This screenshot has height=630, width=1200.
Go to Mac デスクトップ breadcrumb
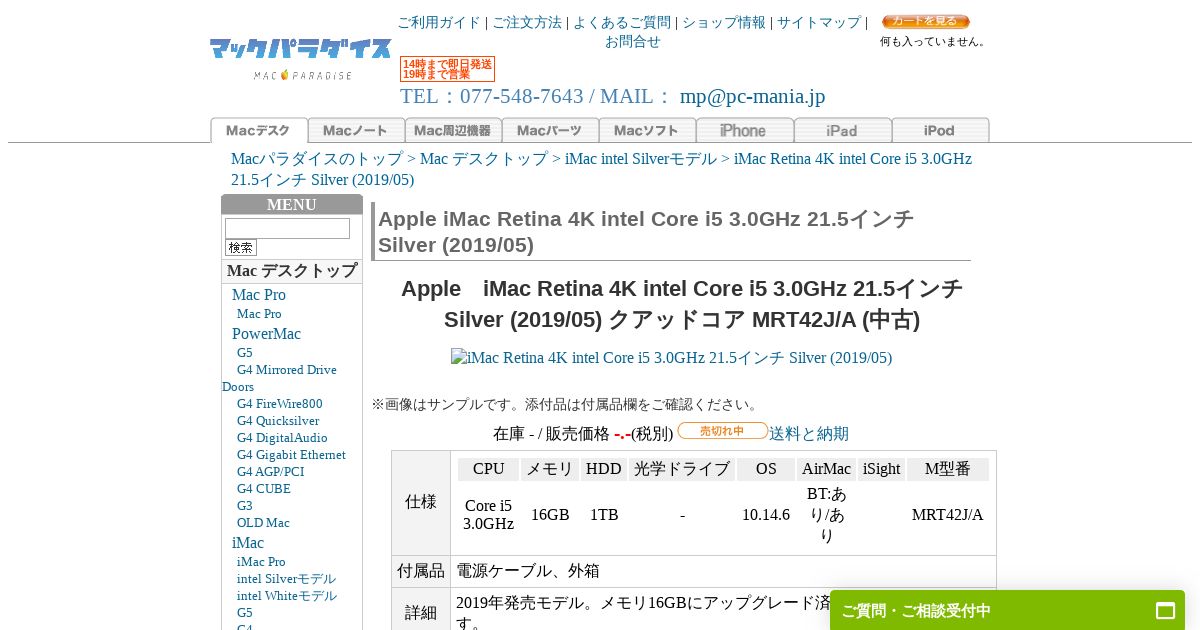pos(484,158)
